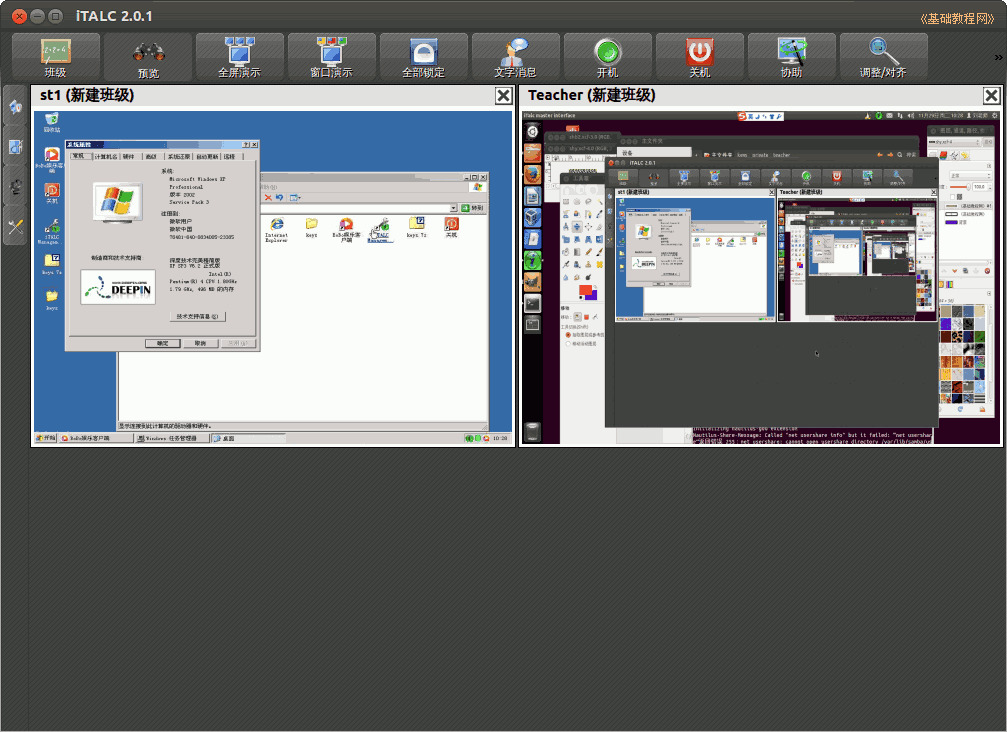Click 技术支持信息 button in st1 dialog
The image size is (1007, 732).
[x=197, y=316]
